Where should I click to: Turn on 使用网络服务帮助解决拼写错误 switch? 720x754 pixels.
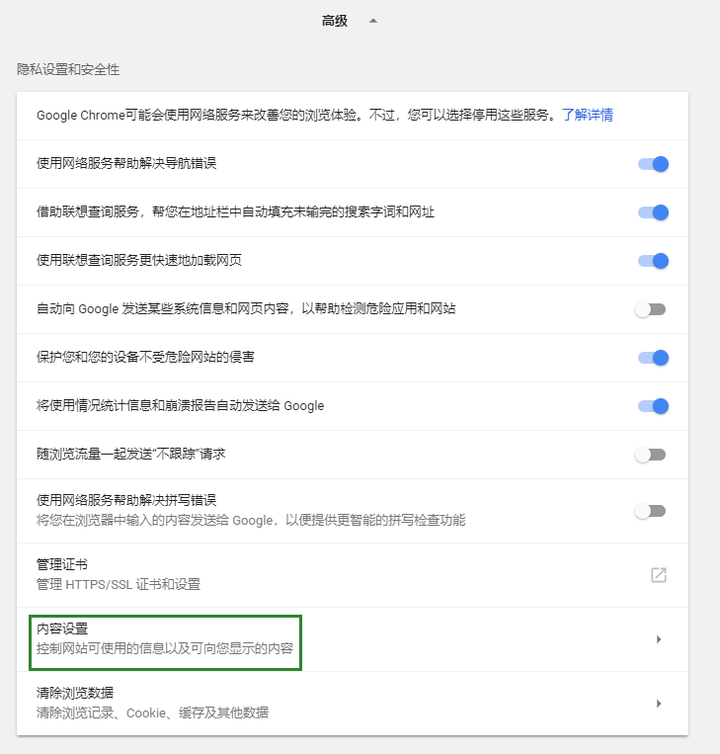(x=650, y=511)
